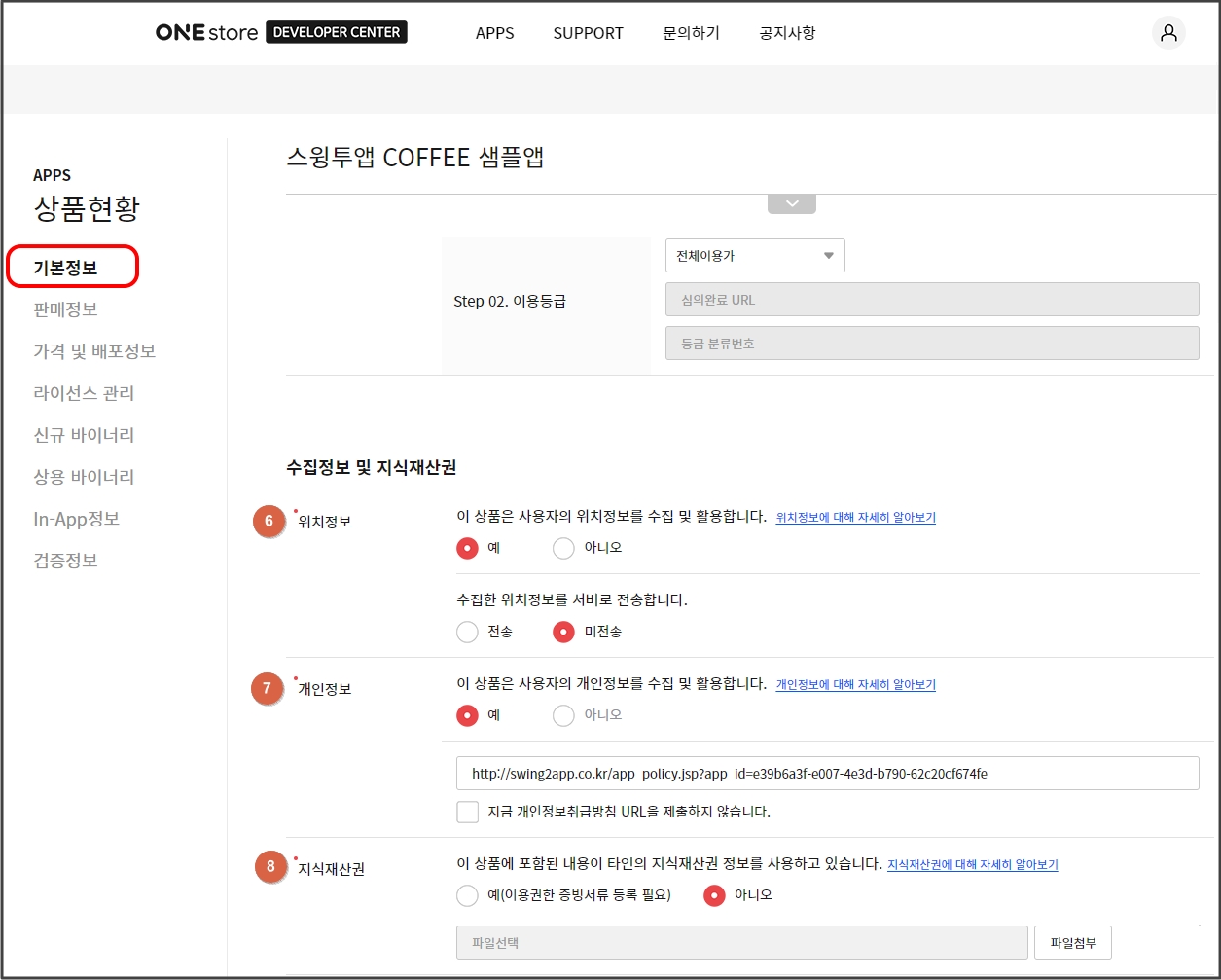The width and height of the screenshot is (1221, 980).
Task: Expand the collapsed section chevron below title
Action: point(791,203)
